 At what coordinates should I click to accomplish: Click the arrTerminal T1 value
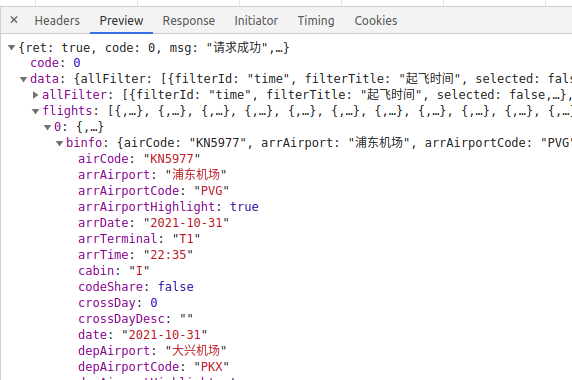[x=186, y=239]
